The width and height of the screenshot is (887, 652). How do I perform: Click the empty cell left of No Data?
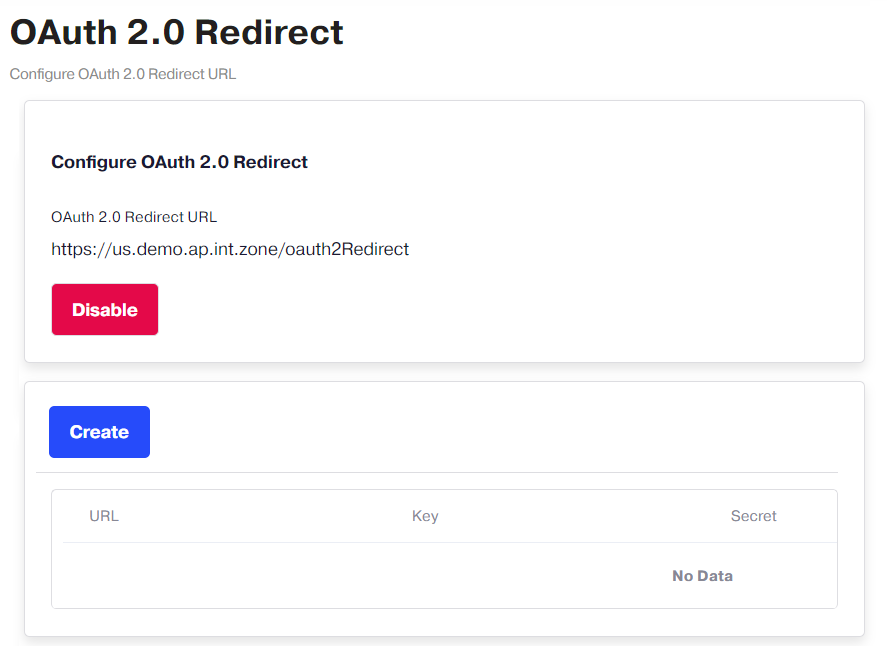[x=362, y=576]
